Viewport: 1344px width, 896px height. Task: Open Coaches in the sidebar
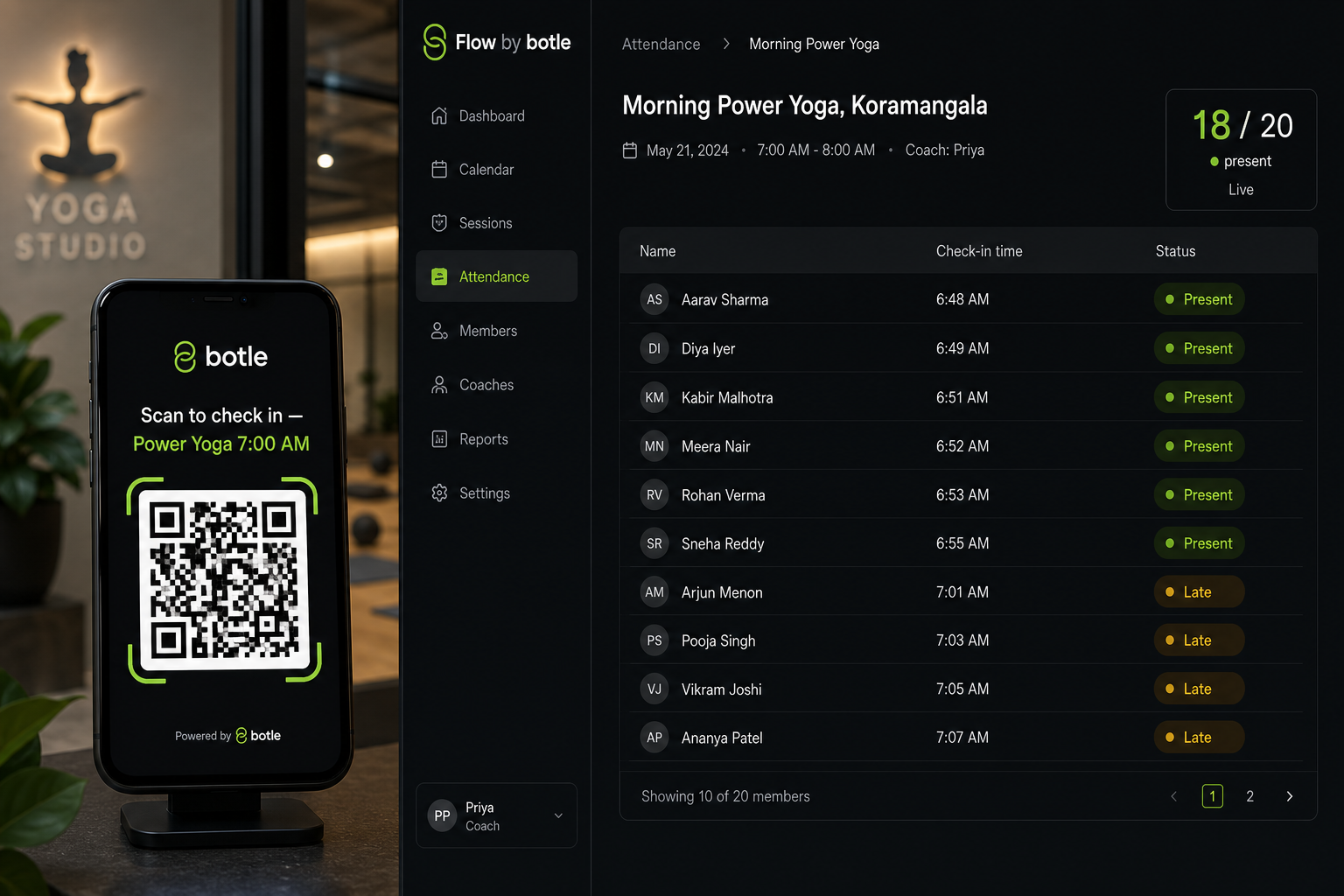(496, 385)
